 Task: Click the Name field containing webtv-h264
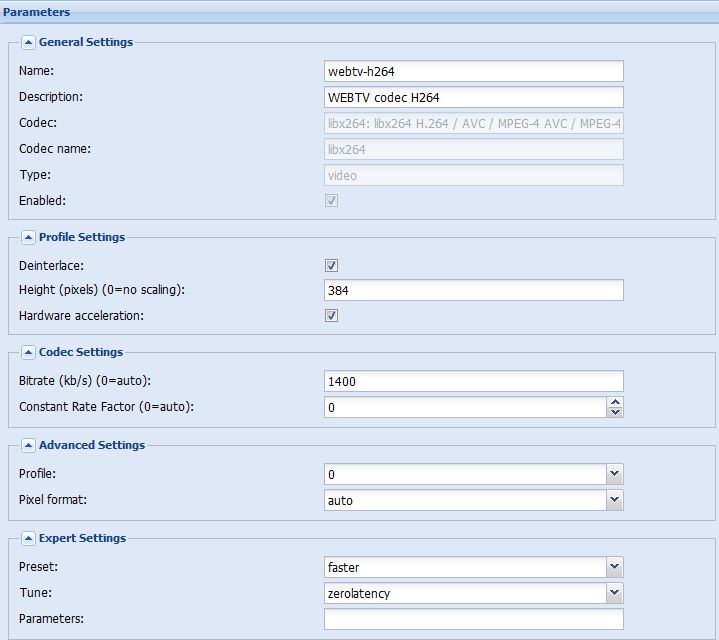pos(474,72)
